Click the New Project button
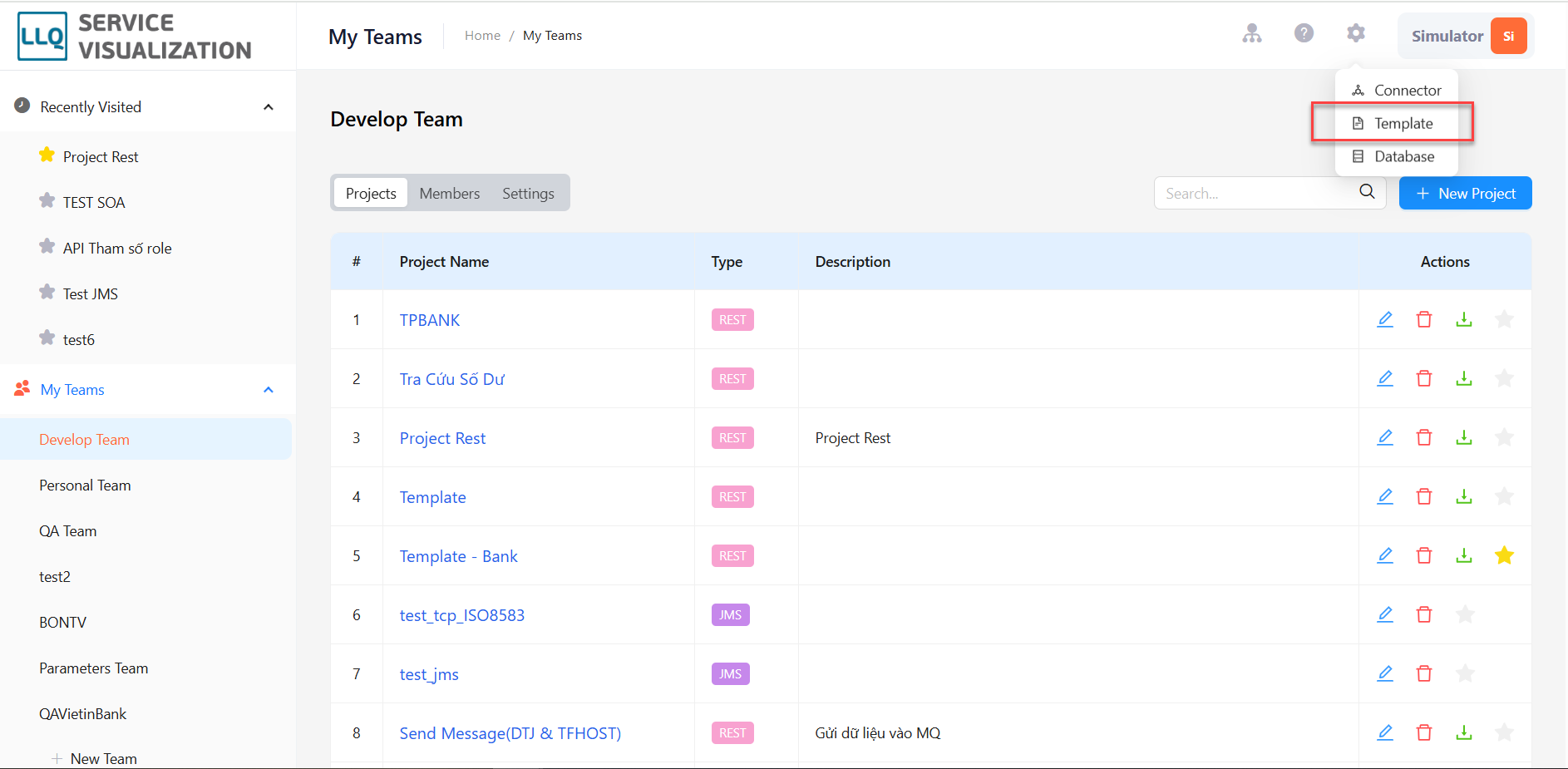Screen dimensions: 1568x769 [1465, 193]
